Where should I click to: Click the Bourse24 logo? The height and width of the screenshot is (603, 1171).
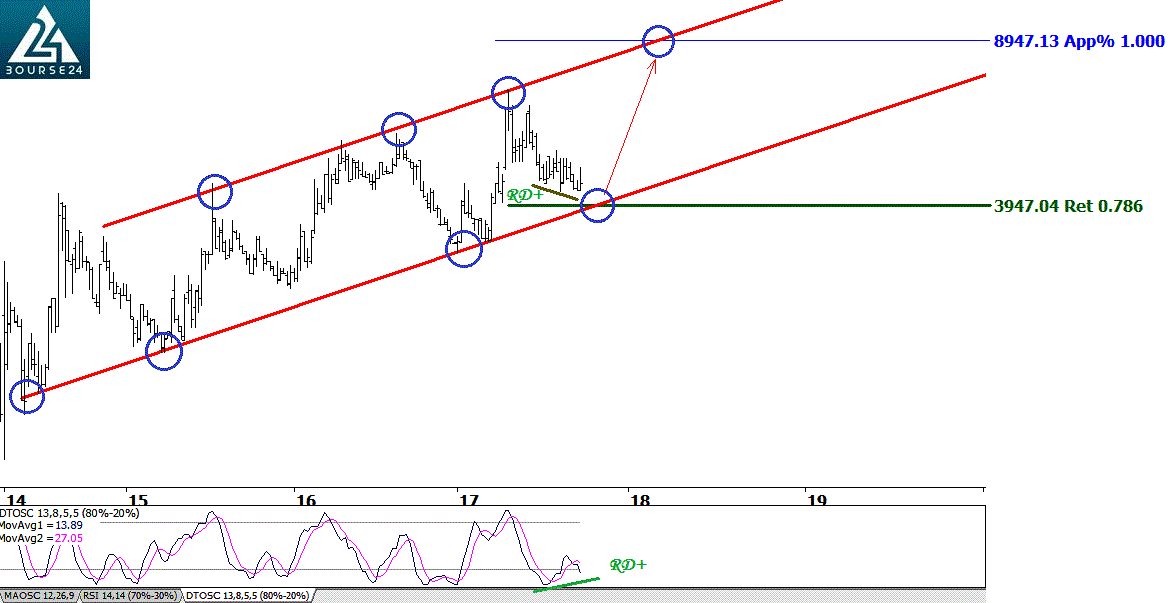45,39
